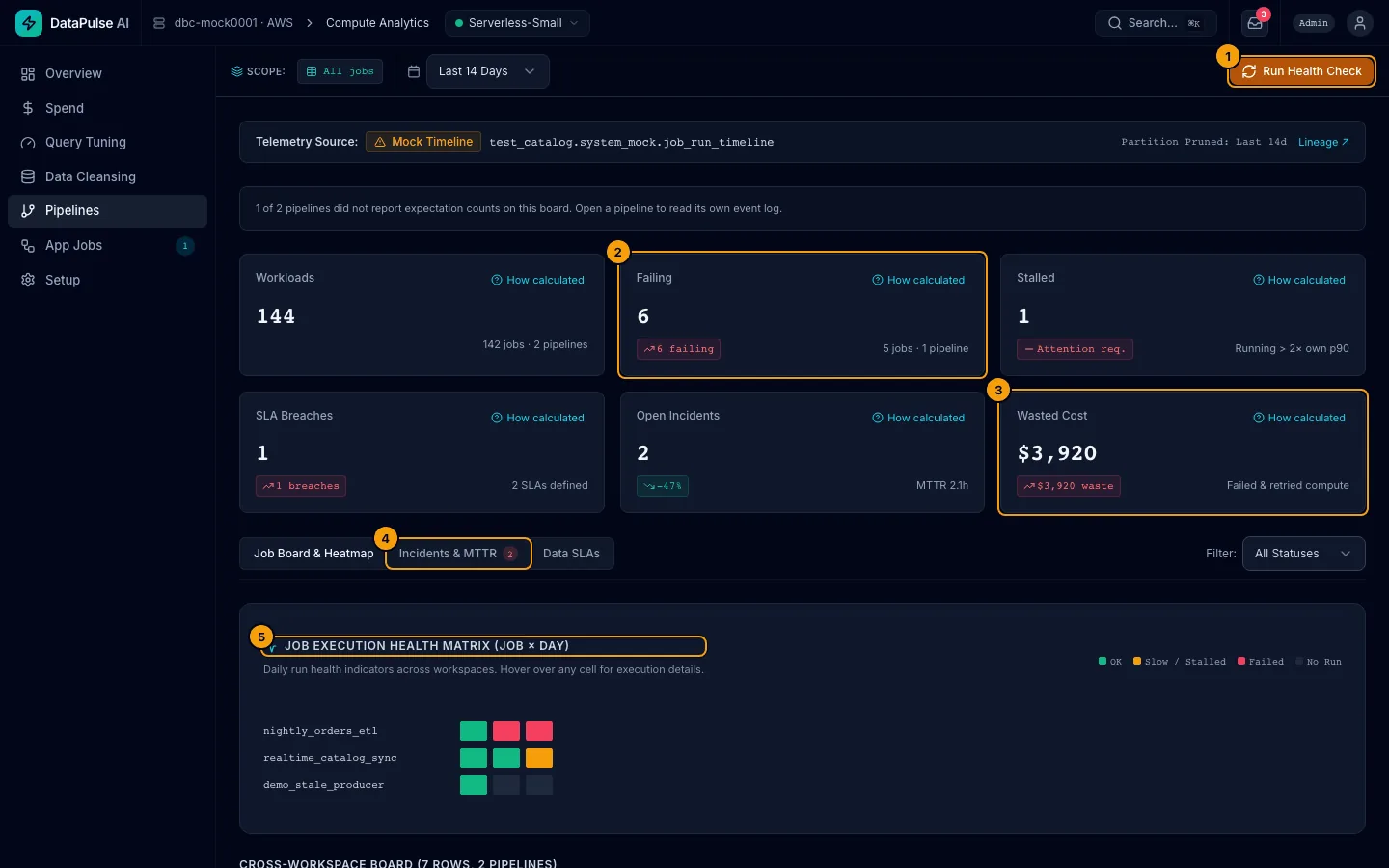1389x868 pixels.
Task: Click the warning icon in Mock Timeline badge
Action: click(x=380, y=142)
